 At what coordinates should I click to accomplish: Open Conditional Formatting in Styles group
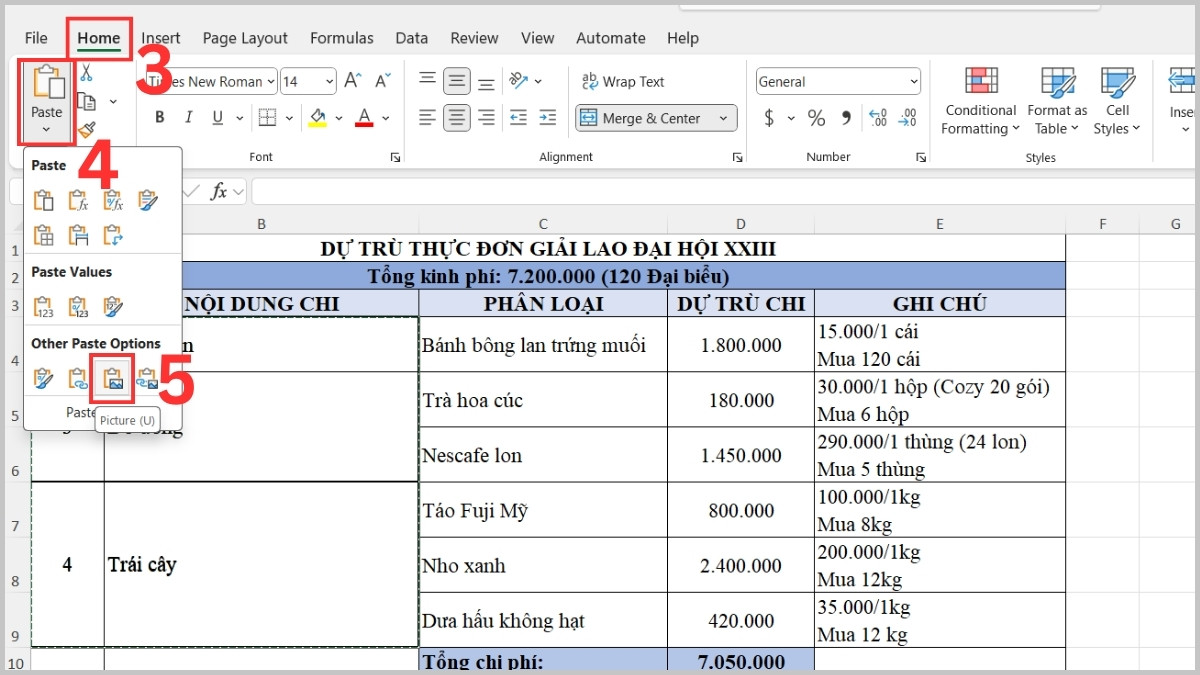coord(979,100)
